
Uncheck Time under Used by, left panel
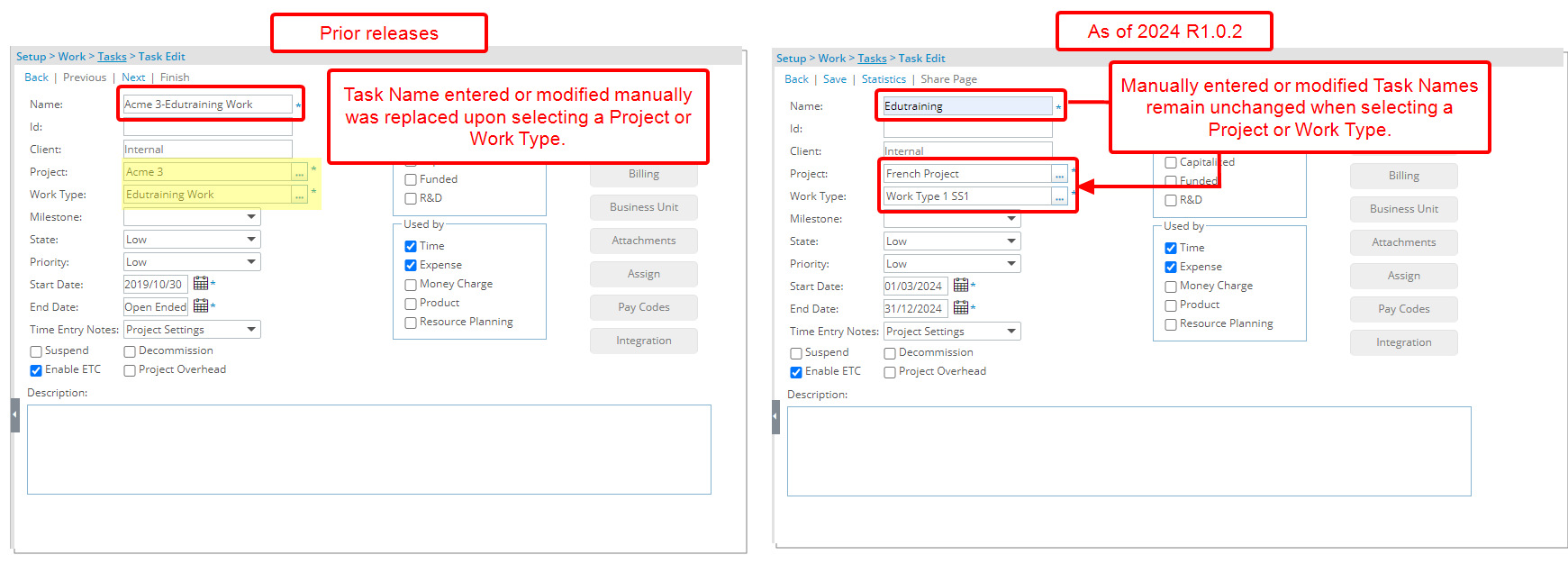pos(411,246)
